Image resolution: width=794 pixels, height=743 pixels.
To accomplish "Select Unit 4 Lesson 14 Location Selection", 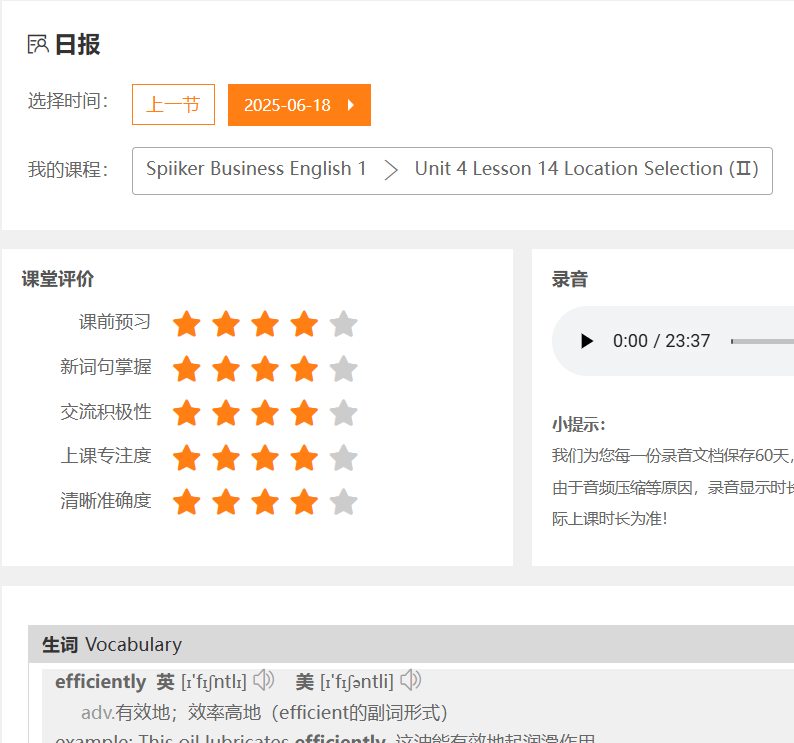I will (x=586, y=169).
